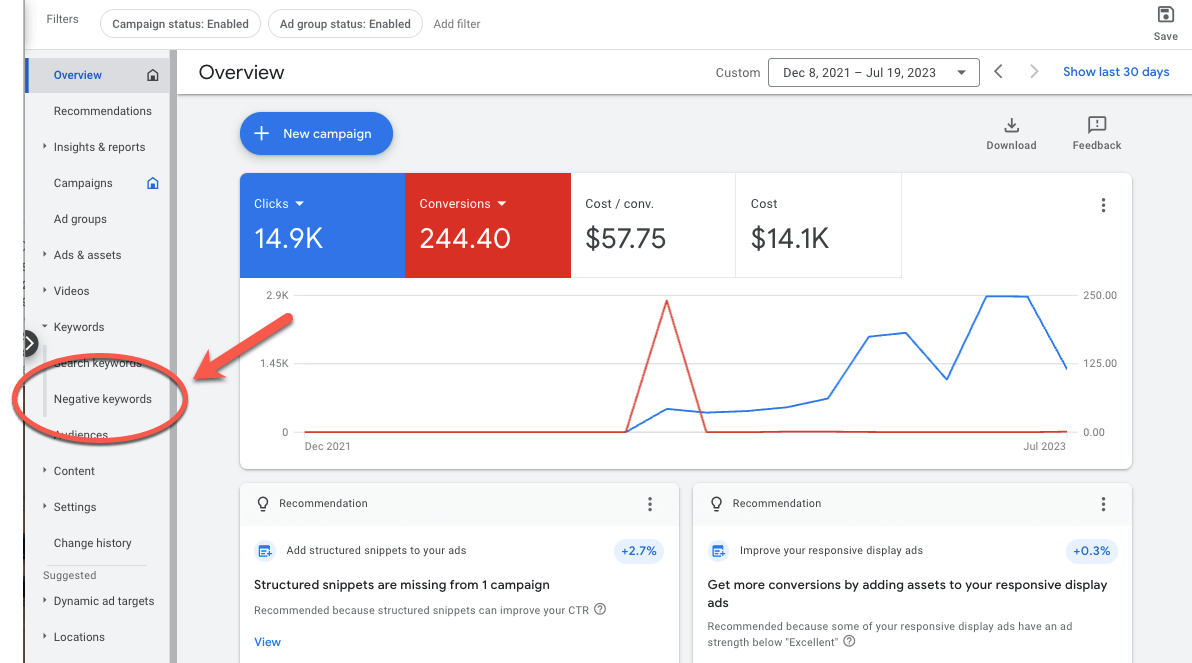Viewport: 1192px width, 663px height.
Task: Click the lightbulb icon on the right Recommendation card
Action: pyautogui.click(x=715, y=503)
